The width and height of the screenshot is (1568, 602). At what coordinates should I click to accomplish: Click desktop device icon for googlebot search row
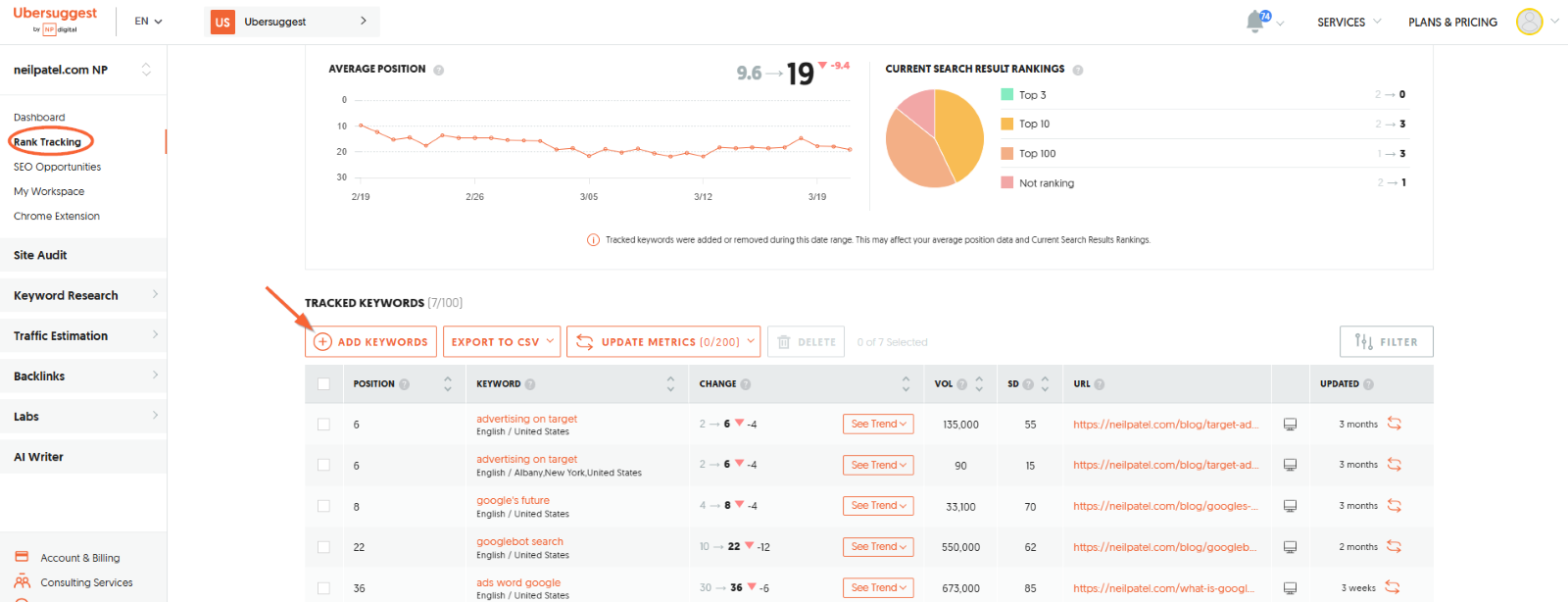point(1290,547)
